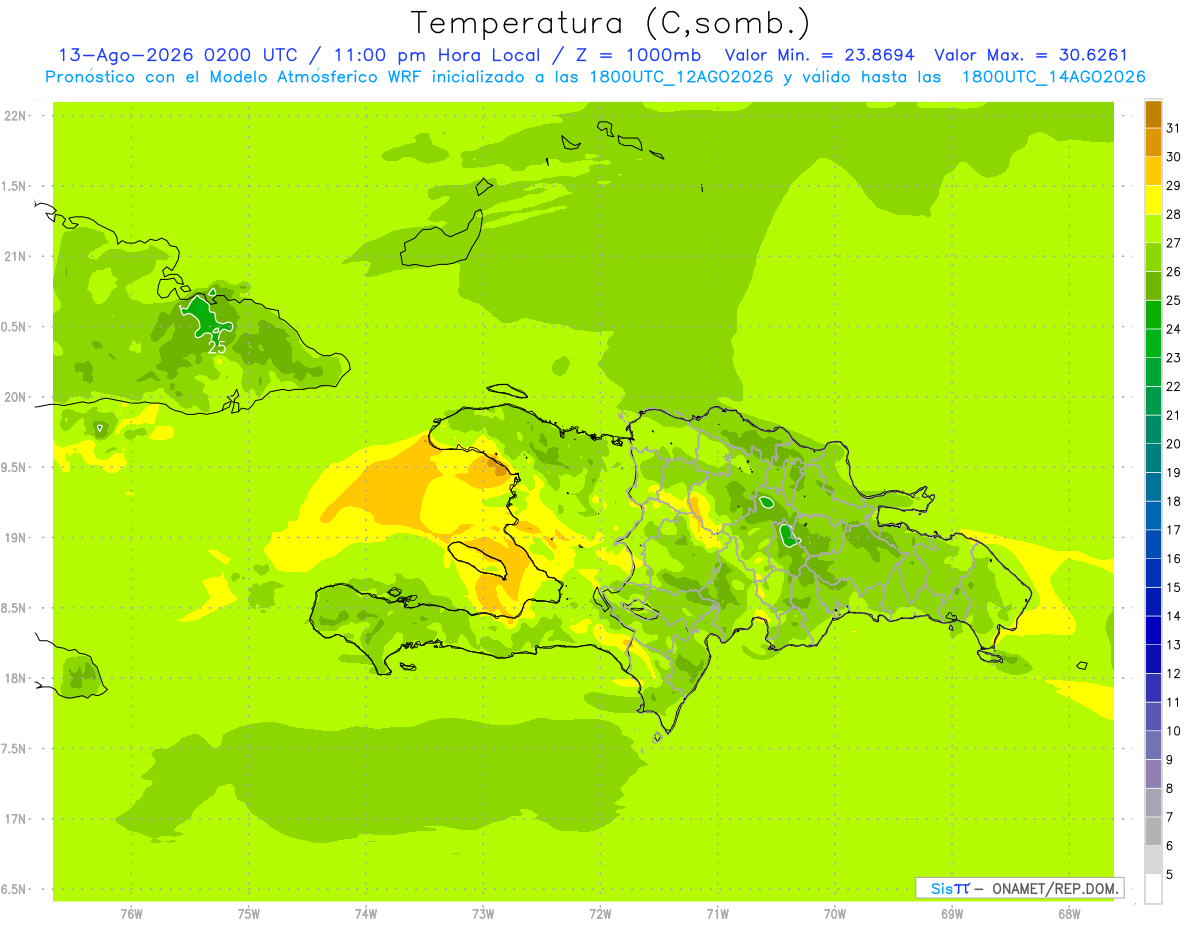The image size is (1200, 927).
Task: Click the '17N' latitude axis label
Action: pyautogui.click(x=16, y=820)
